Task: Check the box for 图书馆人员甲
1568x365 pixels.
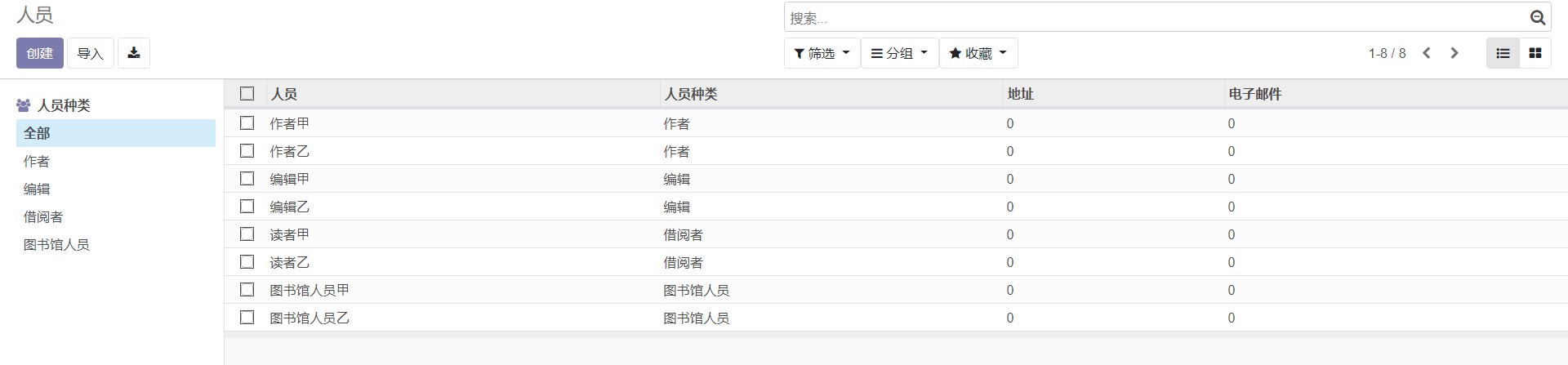Action: (247, 290)
